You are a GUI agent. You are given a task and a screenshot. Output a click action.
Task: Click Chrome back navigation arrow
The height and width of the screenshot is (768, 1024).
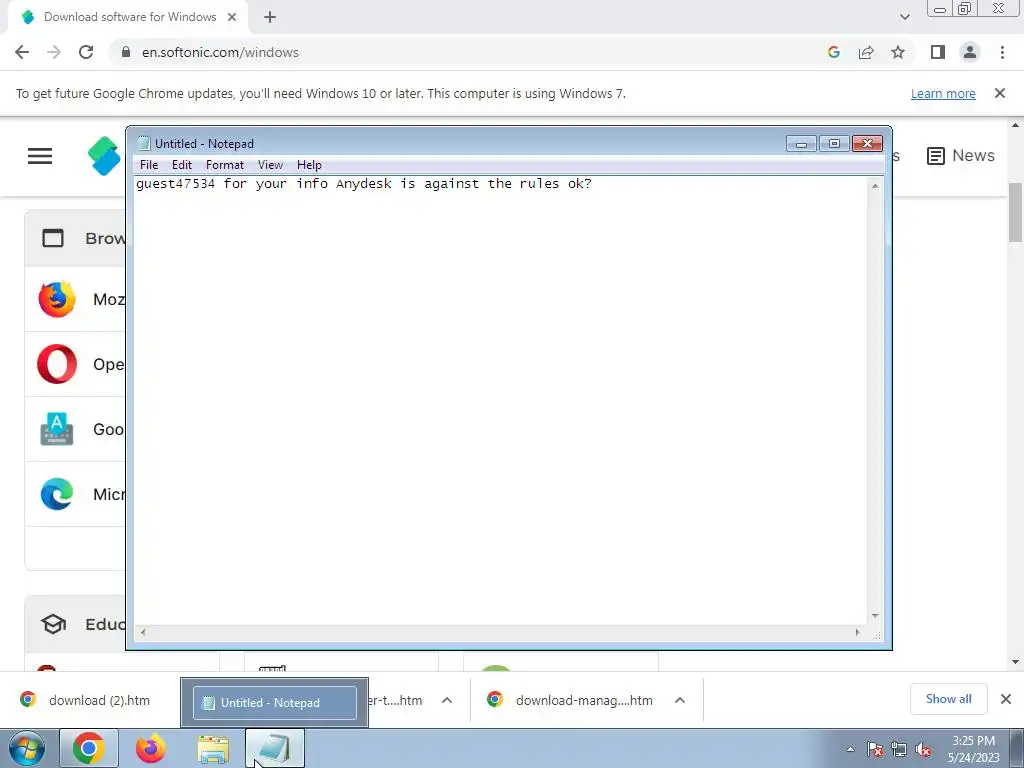click(22, 52)
